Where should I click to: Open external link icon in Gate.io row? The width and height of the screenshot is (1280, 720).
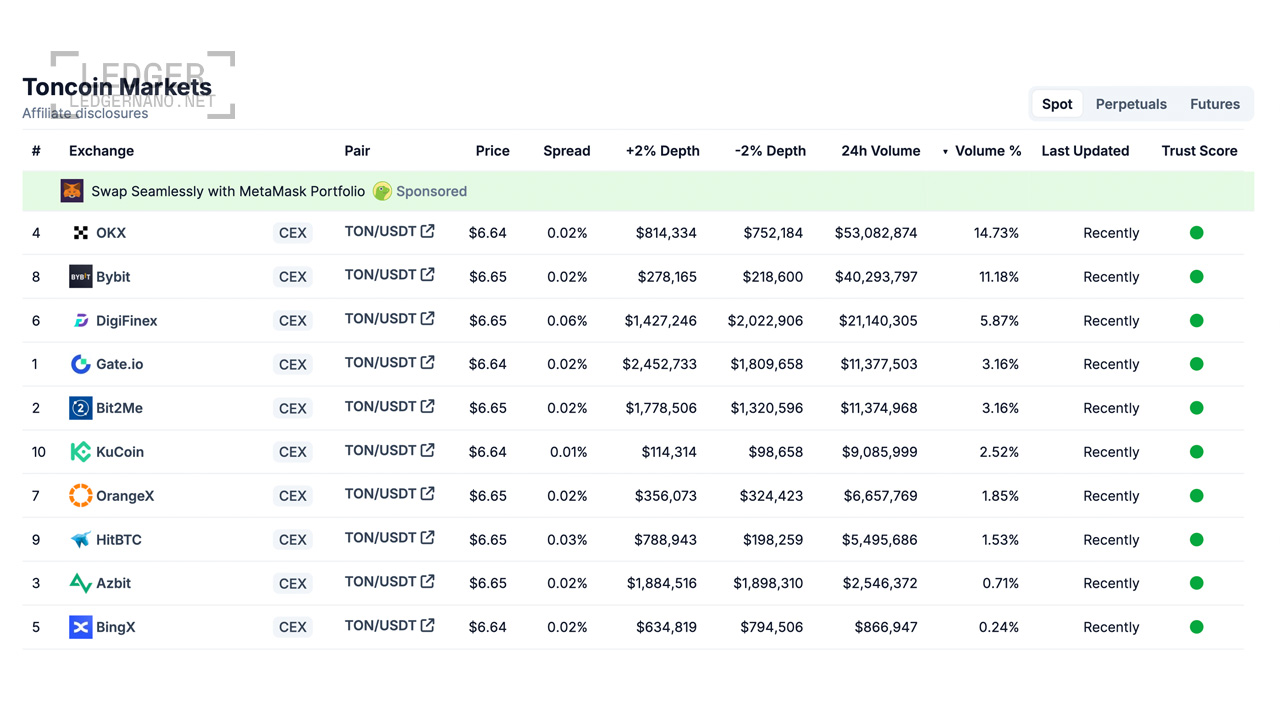click(428, 362)
